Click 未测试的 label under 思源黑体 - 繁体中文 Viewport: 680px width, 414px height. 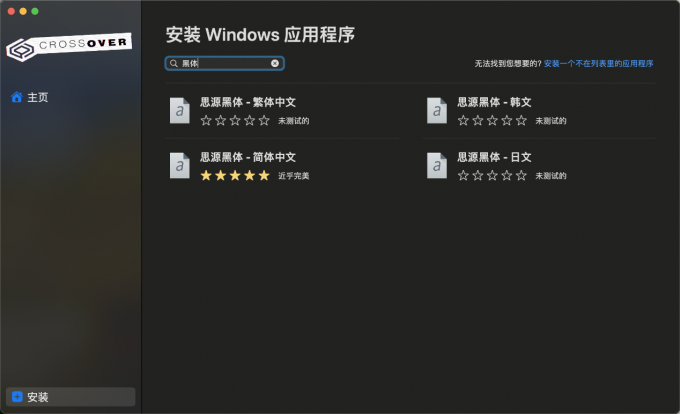coord(294,121)
